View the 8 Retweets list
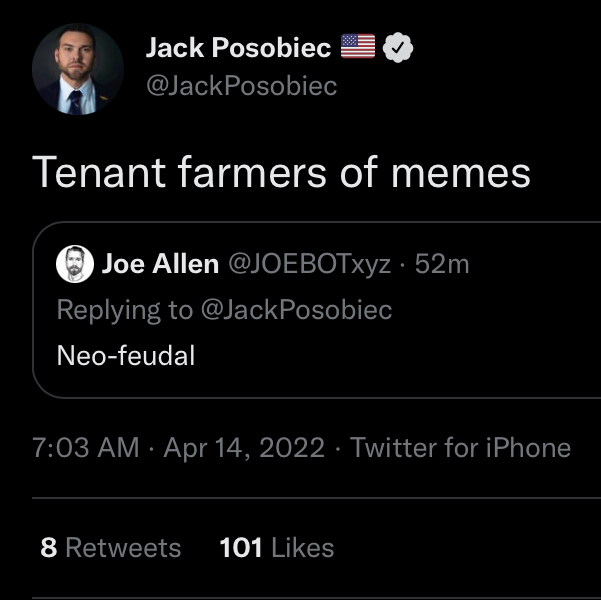 click(110, 547)
